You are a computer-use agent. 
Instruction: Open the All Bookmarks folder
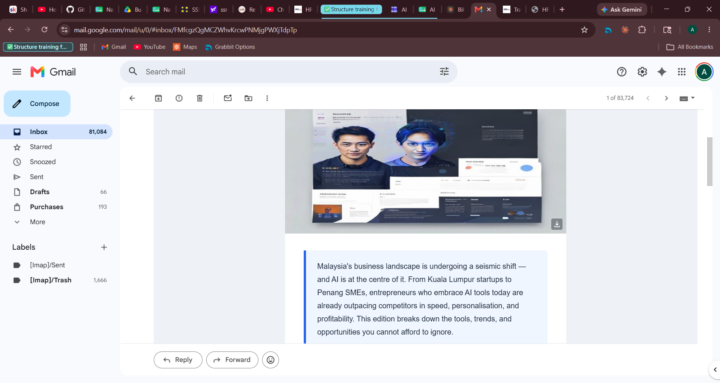click(x=690, y=47)
